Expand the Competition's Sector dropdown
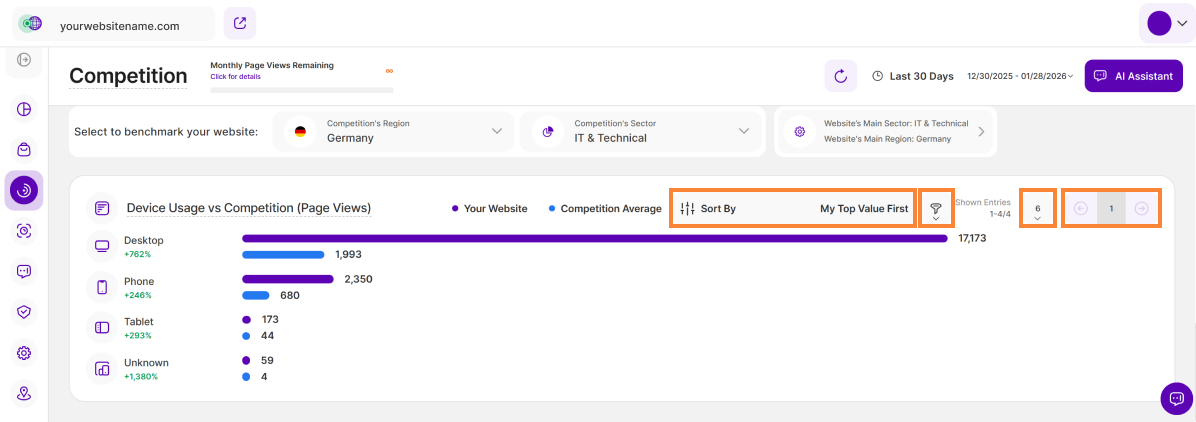 640,132
